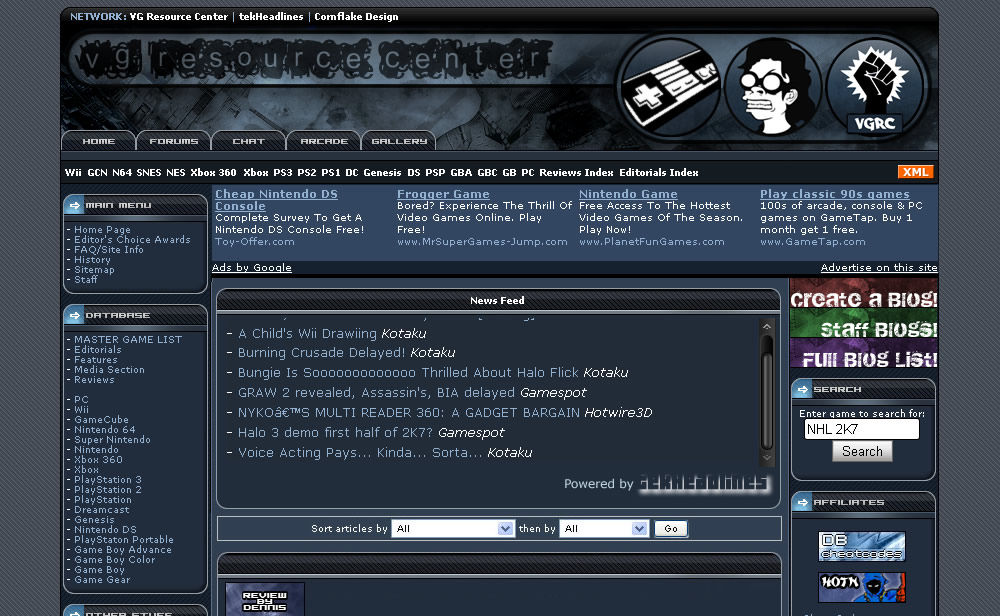Open A Child's Wii Drawing headline
Viewport: 1000px width, 616px height.
tap(307, 334)
